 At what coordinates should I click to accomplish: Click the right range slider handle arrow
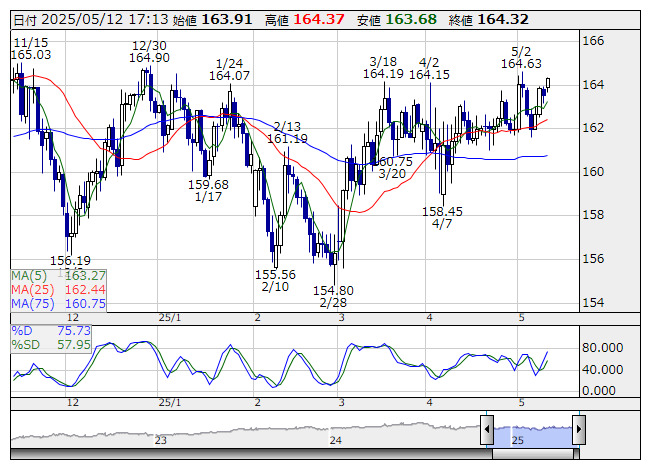pos(579,429)
